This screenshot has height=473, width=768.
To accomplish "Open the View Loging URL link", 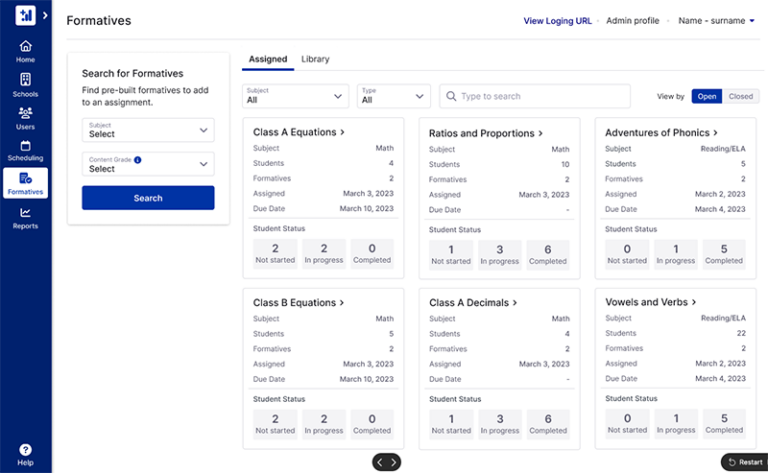I will click(557, 20).
